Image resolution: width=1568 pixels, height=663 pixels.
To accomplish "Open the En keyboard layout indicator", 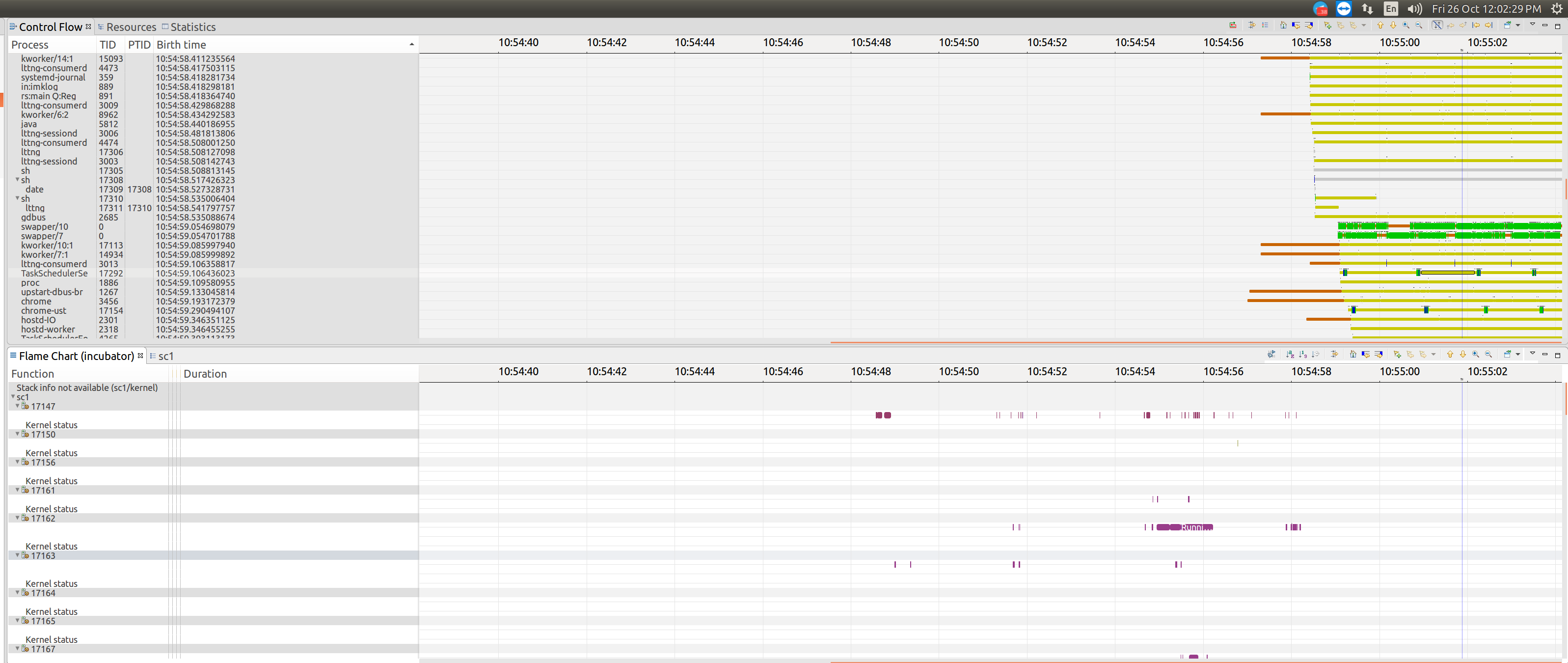I will tap(1391, 8).
